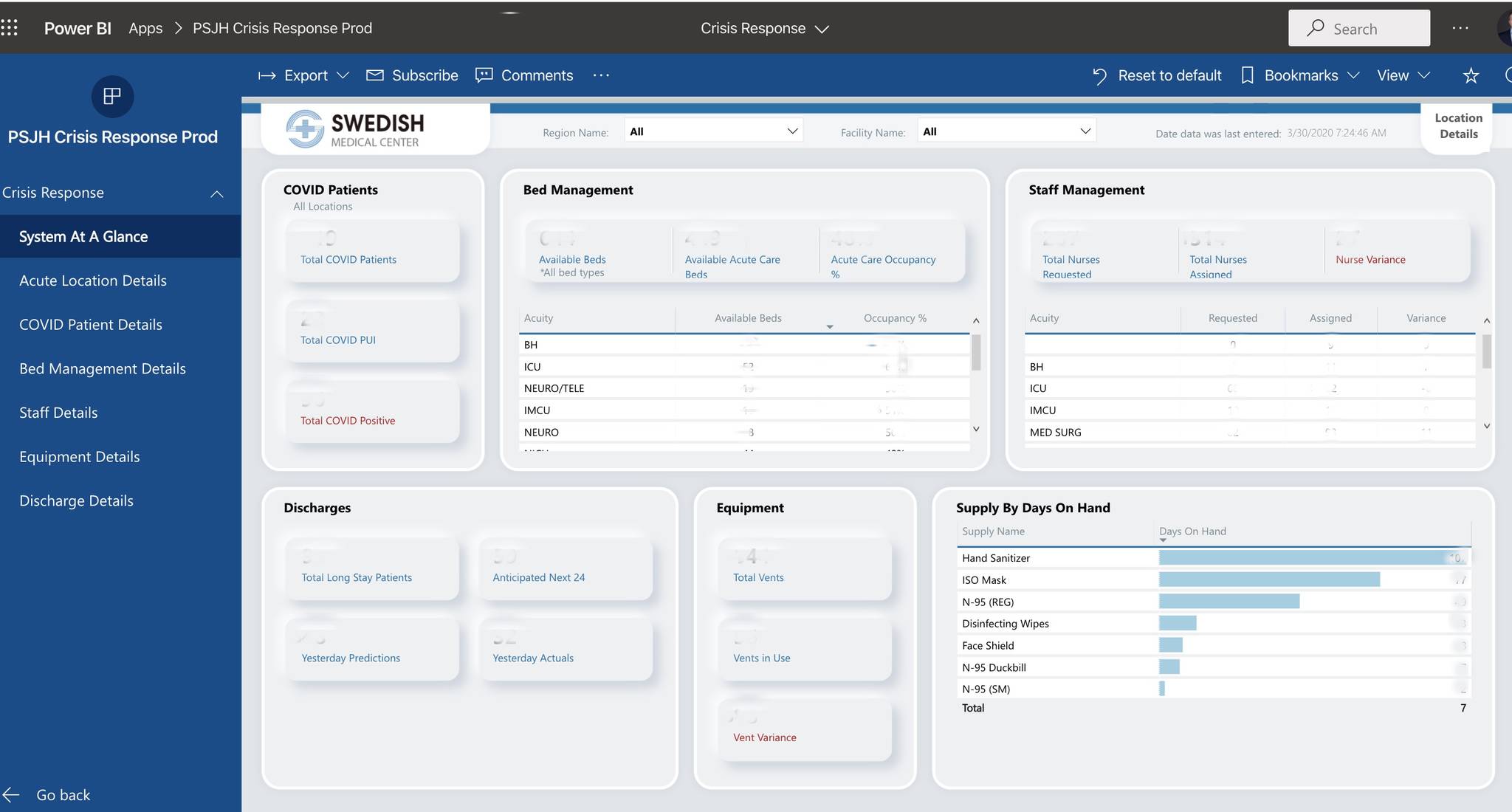Click the Bookmarks flag icon
Image resolution: width=1512 pixels, height=812 pixels.
[x=1247, y=75]
